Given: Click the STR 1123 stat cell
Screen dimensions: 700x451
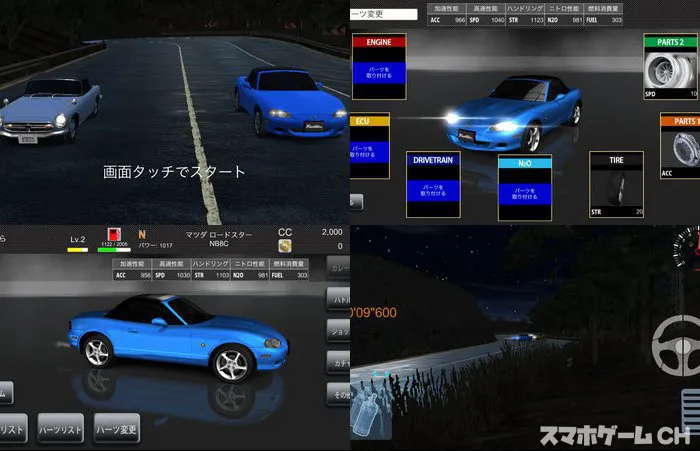Looking at the screenshot, I should 525,20.
